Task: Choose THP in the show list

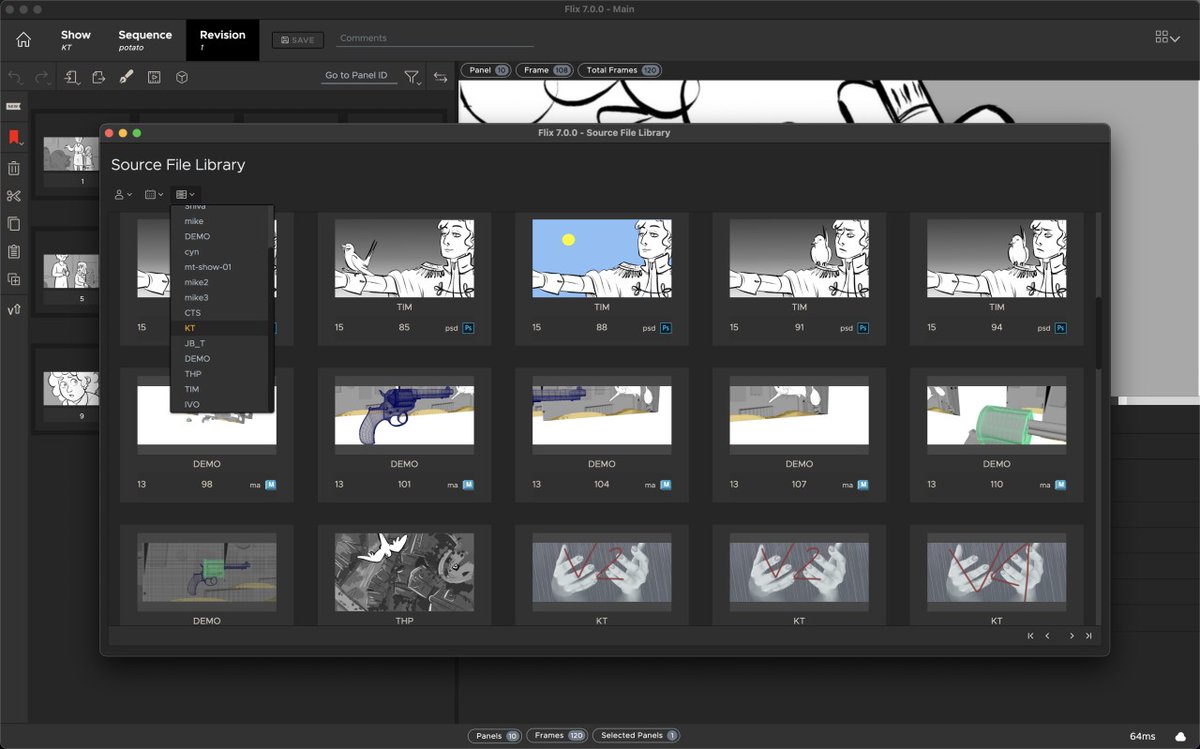Action: coord(222,374)
